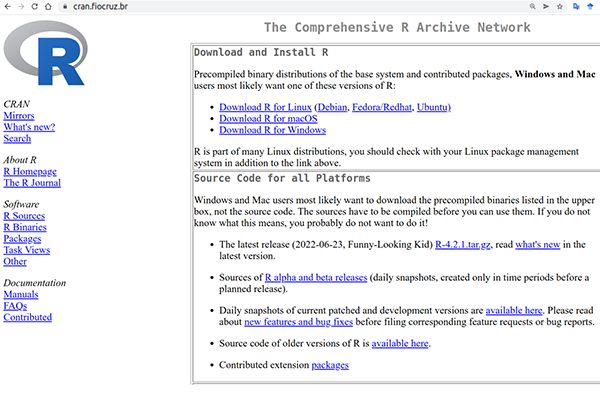Click the rightmost blue extension icon

tap(590, 7)
